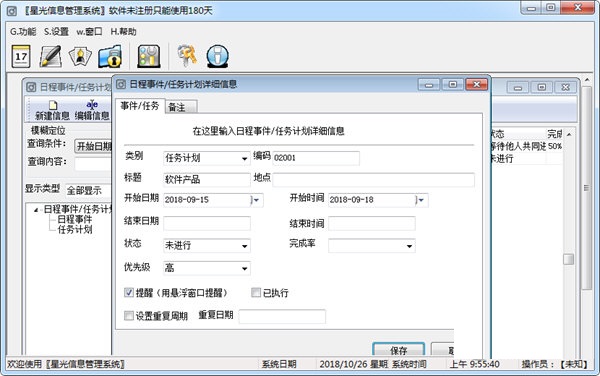Select 任务计划 in the tree
600x376 pixels.
coord(75,230)
